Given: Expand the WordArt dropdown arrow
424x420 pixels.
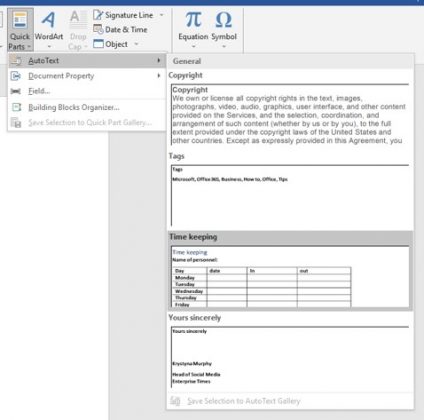Looking at the screenshot, I should tap(49, 47).
